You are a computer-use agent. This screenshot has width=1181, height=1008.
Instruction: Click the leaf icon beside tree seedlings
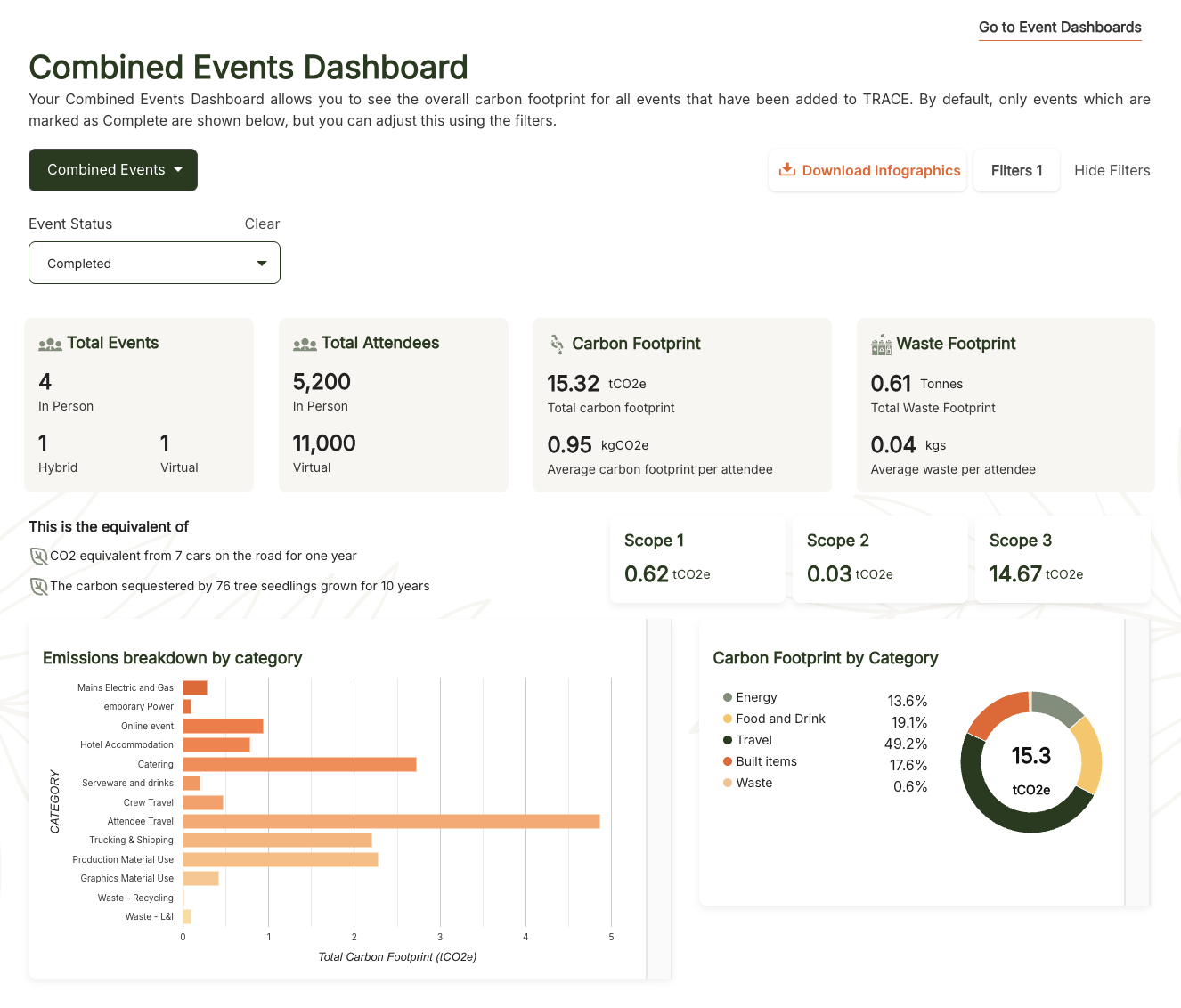(38, 587)
